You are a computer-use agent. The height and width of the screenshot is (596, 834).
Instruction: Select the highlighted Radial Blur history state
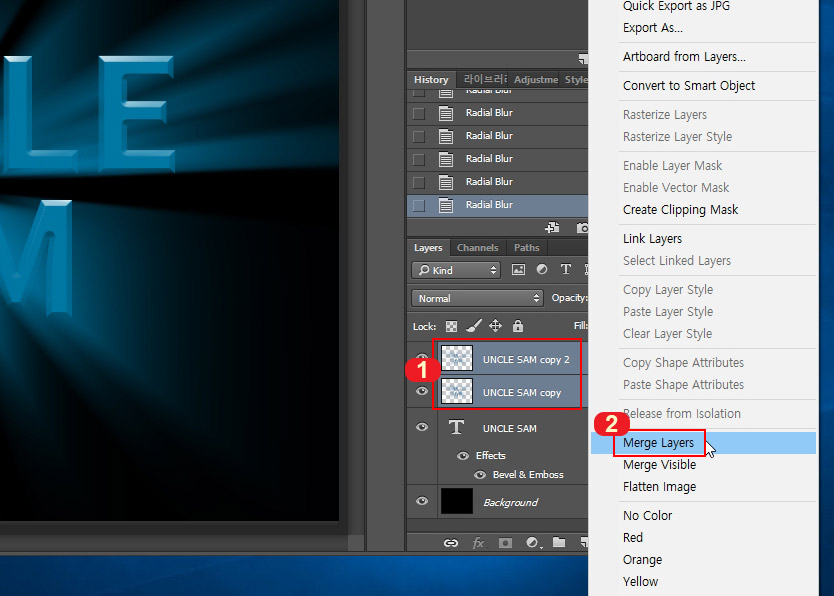497,205
